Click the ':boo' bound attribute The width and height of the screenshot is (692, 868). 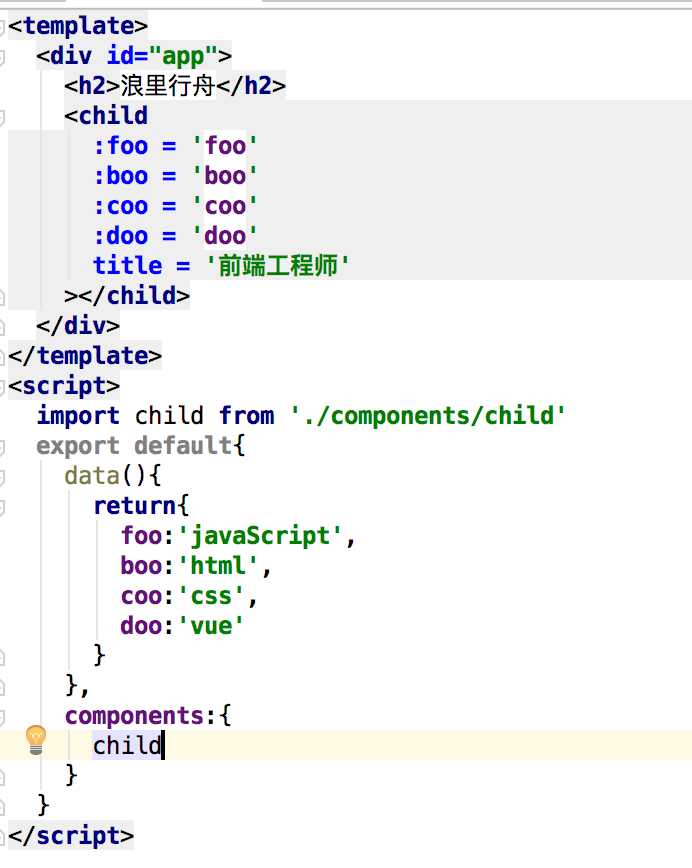coord(121,176)
